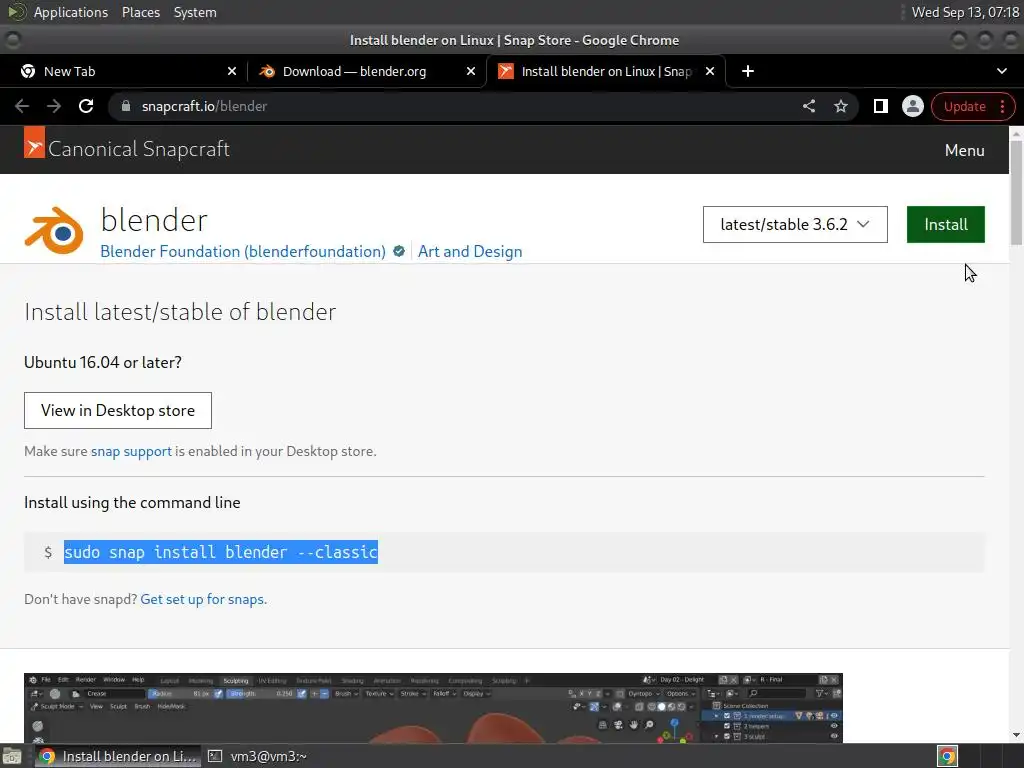Image resolution: width=1024 pixels, height=768 pixels.
Task: Click the Blender logo icon
Action: (54, 230)
